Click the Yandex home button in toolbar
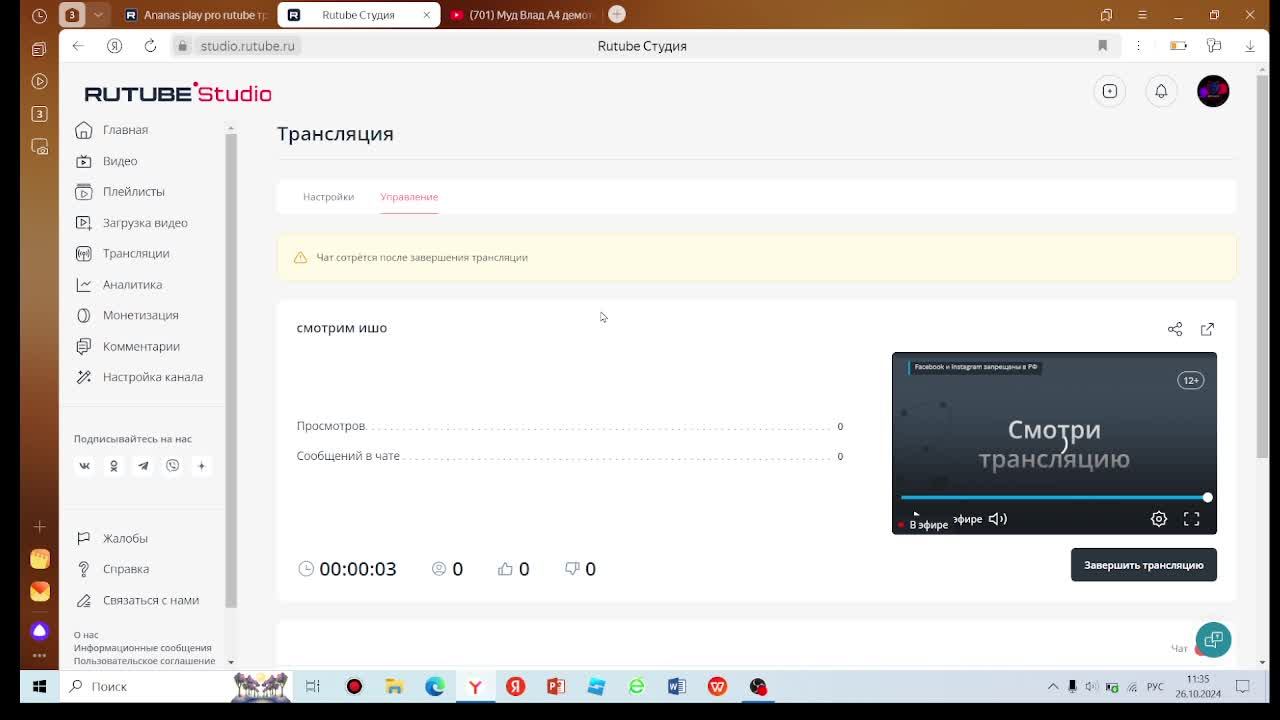The height and width of the screenshot is (720, 1280). pos(114,46)
